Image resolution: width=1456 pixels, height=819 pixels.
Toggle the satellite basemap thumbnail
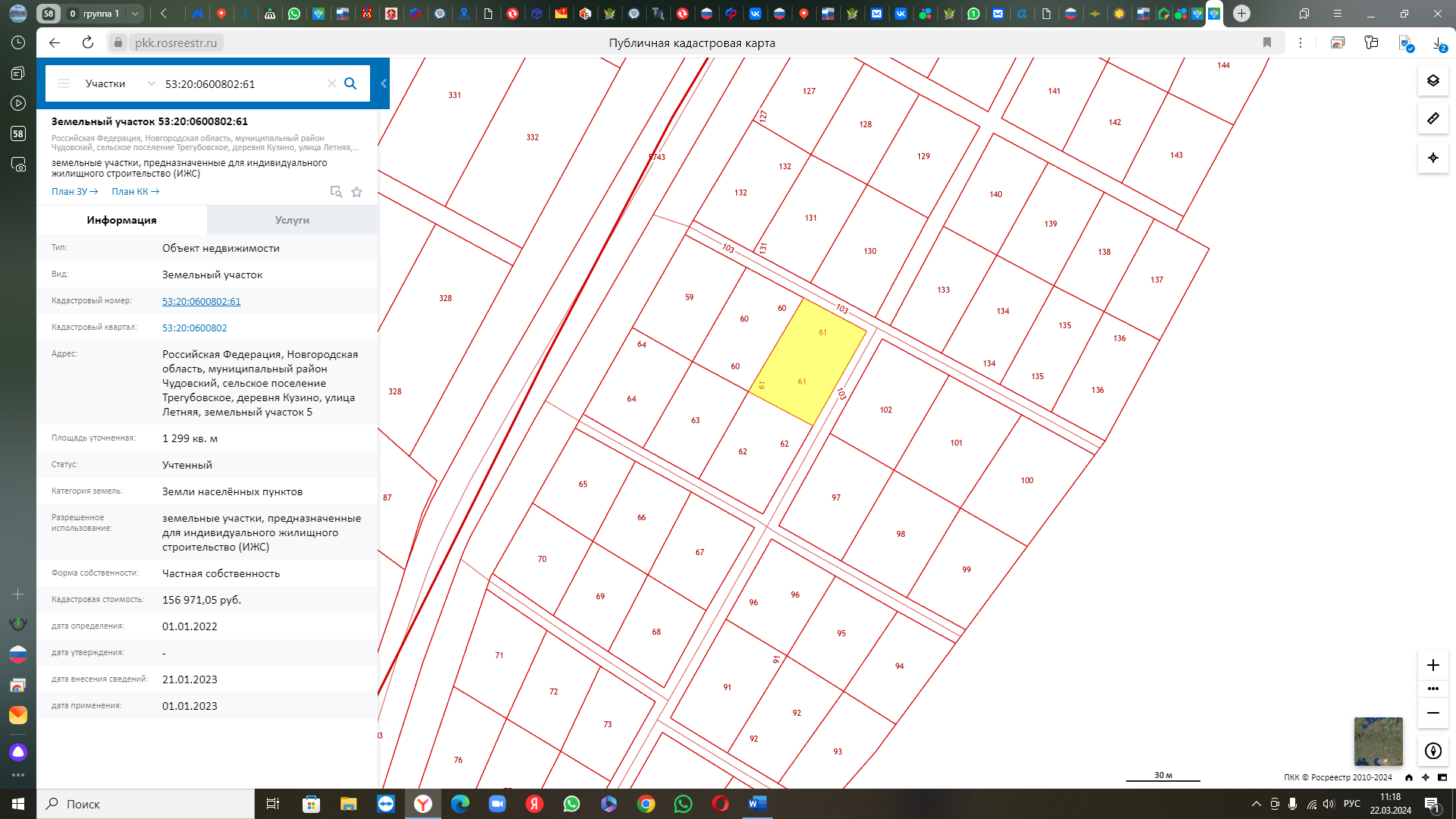pos(1378,742)
